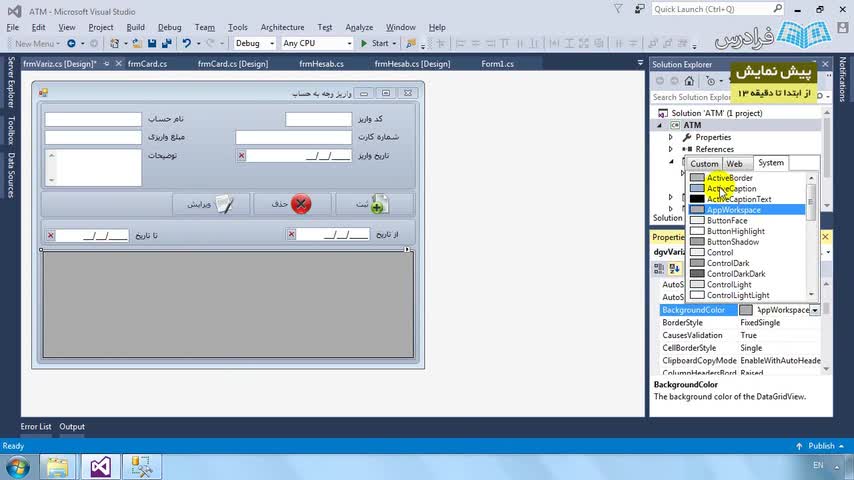854x480 pixels.
Task: Collapse the ATM project node
Action: 660,125
